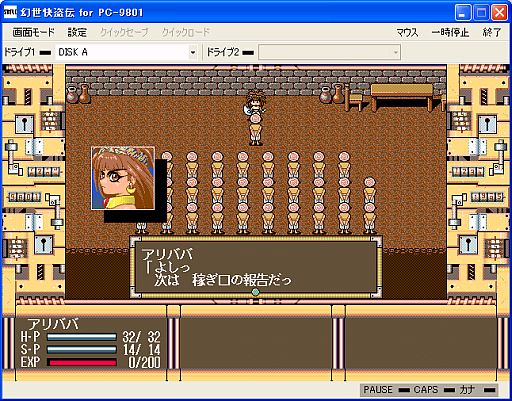The image size is (512, 401).
Task: Click the window's title bar icon
Action: tap(10, 12)
